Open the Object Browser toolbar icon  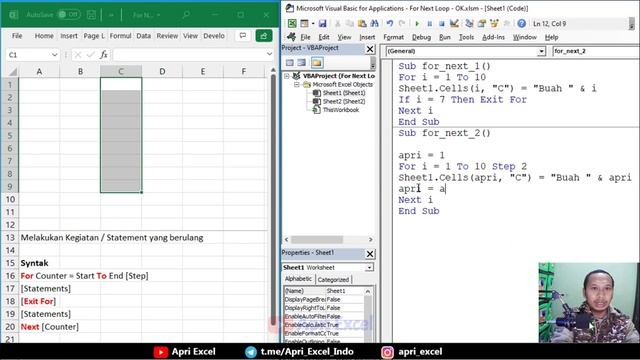pyautogui.click(x=494, y=24)
